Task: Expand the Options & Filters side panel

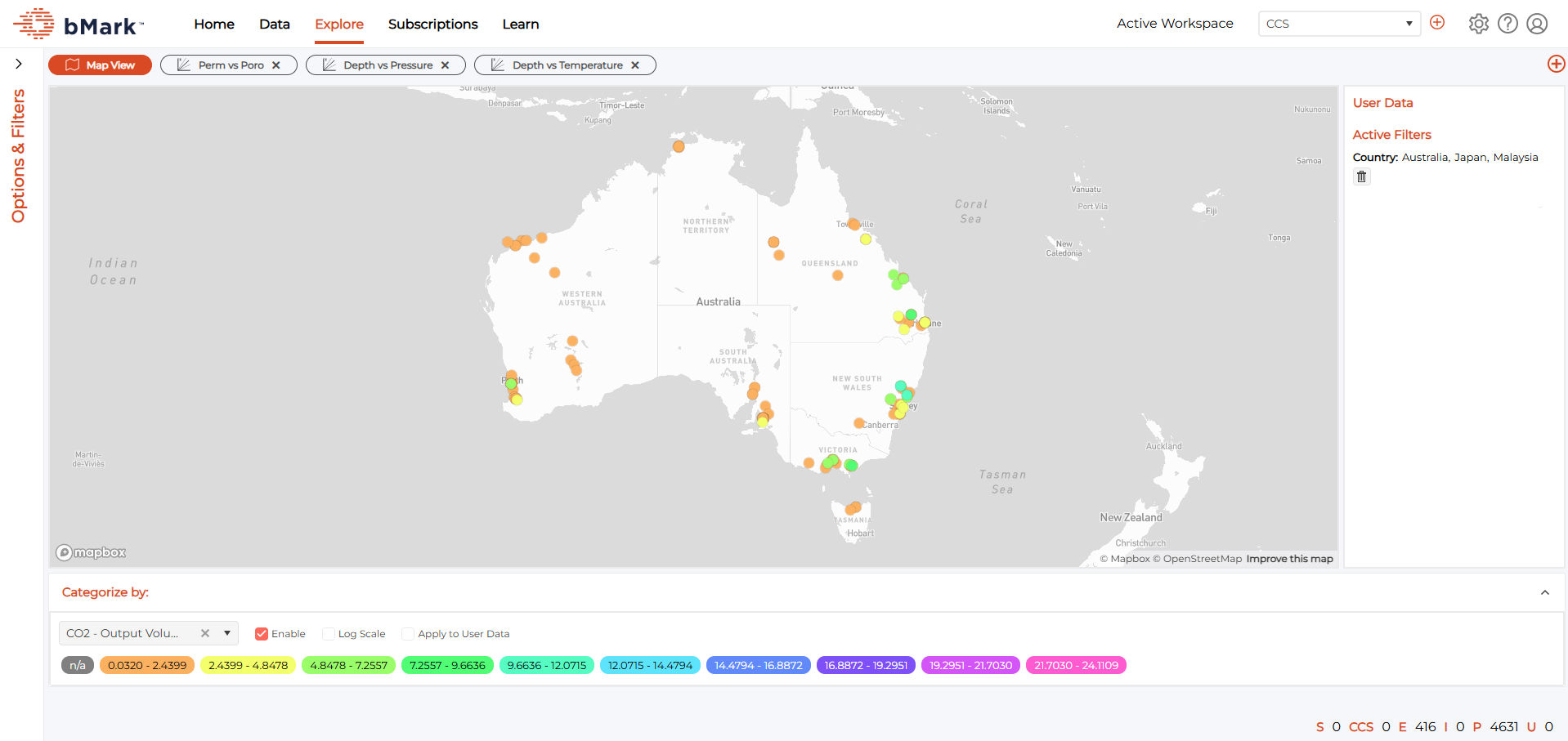Action: tap(18, 64)
